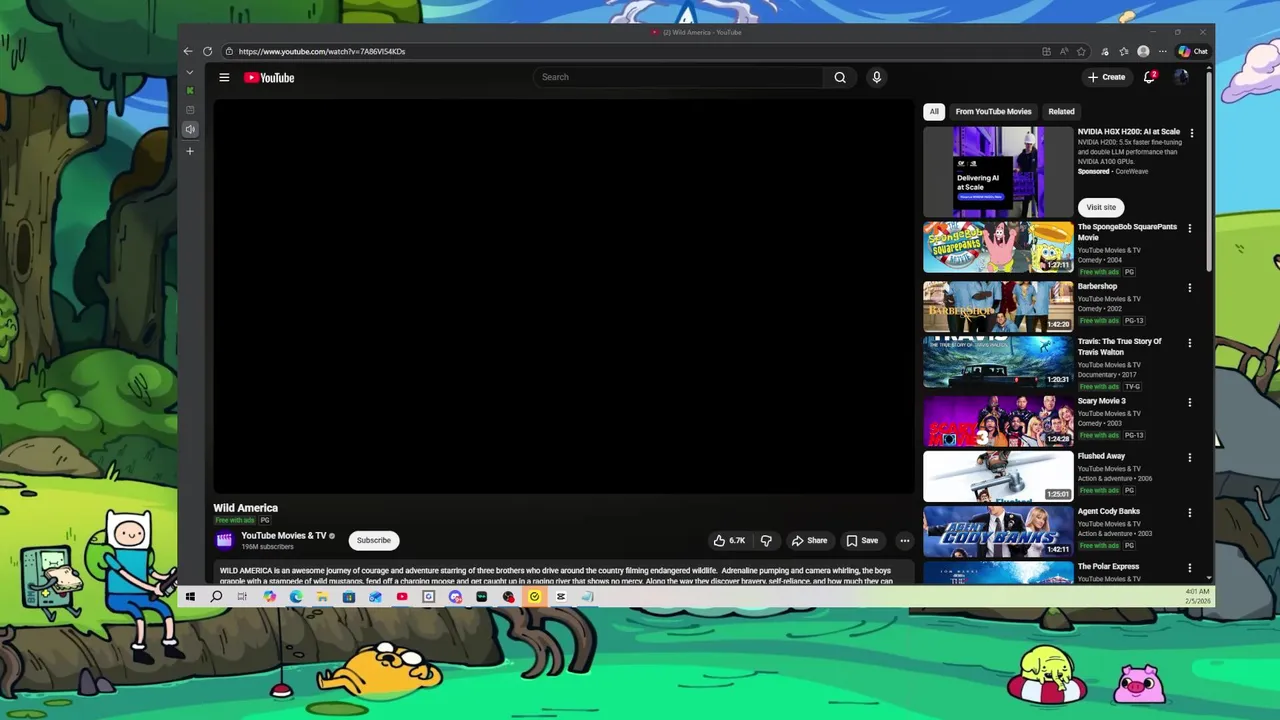Open the split screen icon in address bar
Screen dimensions: 1280x720
(x=1046, y=51)
